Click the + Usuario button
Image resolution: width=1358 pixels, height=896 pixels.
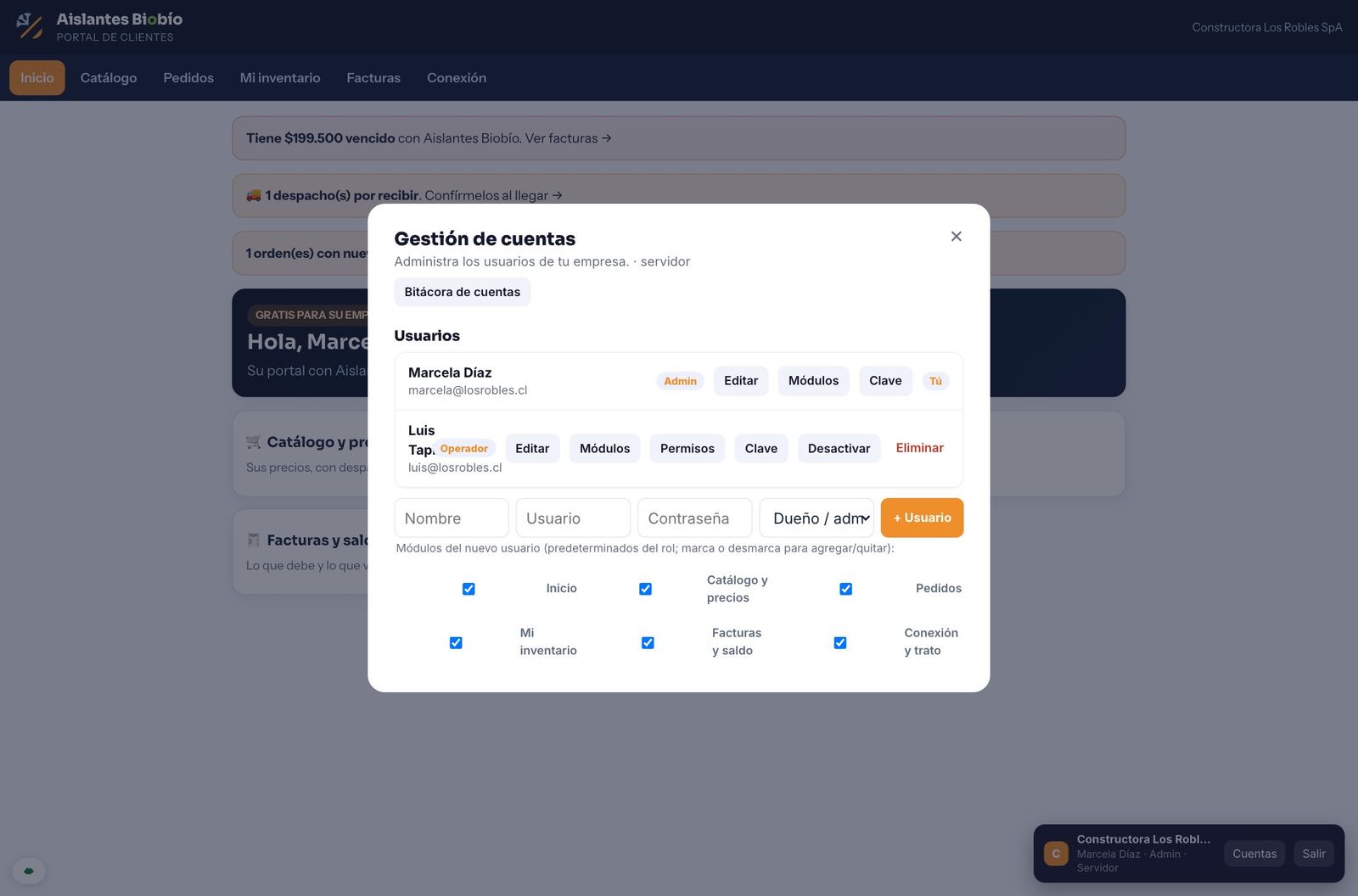pos(922,518)
